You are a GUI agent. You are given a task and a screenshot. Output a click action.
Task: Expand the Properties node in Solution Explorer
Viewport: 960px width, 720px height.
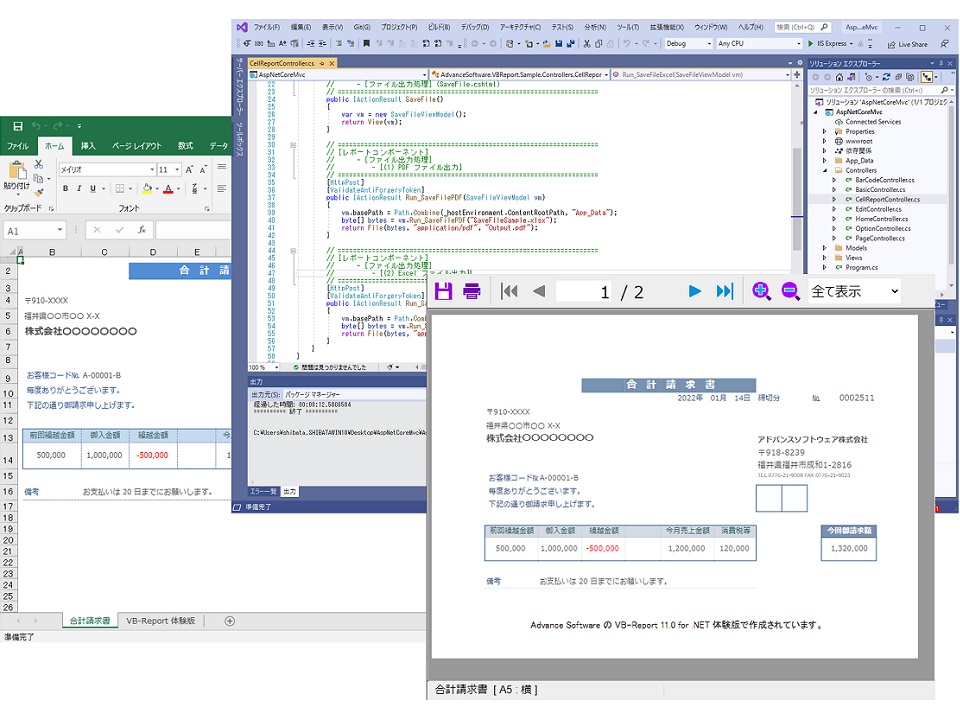tap(824, 132)
